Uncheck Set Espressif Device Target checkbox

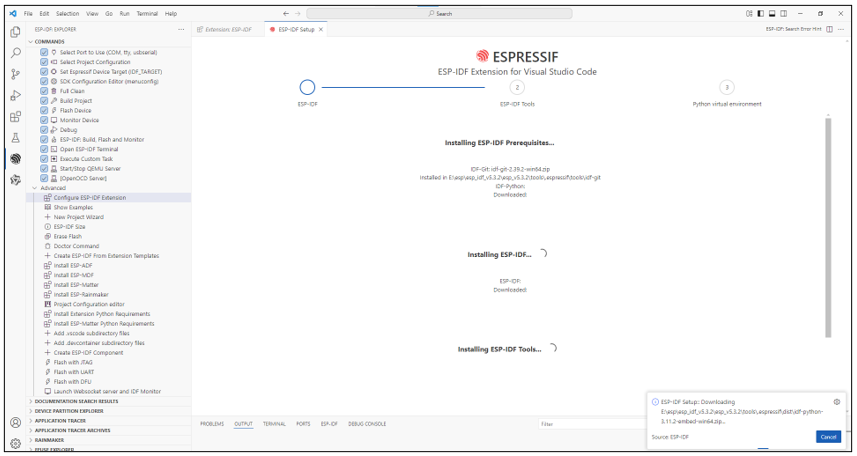(x=44, y=72)
